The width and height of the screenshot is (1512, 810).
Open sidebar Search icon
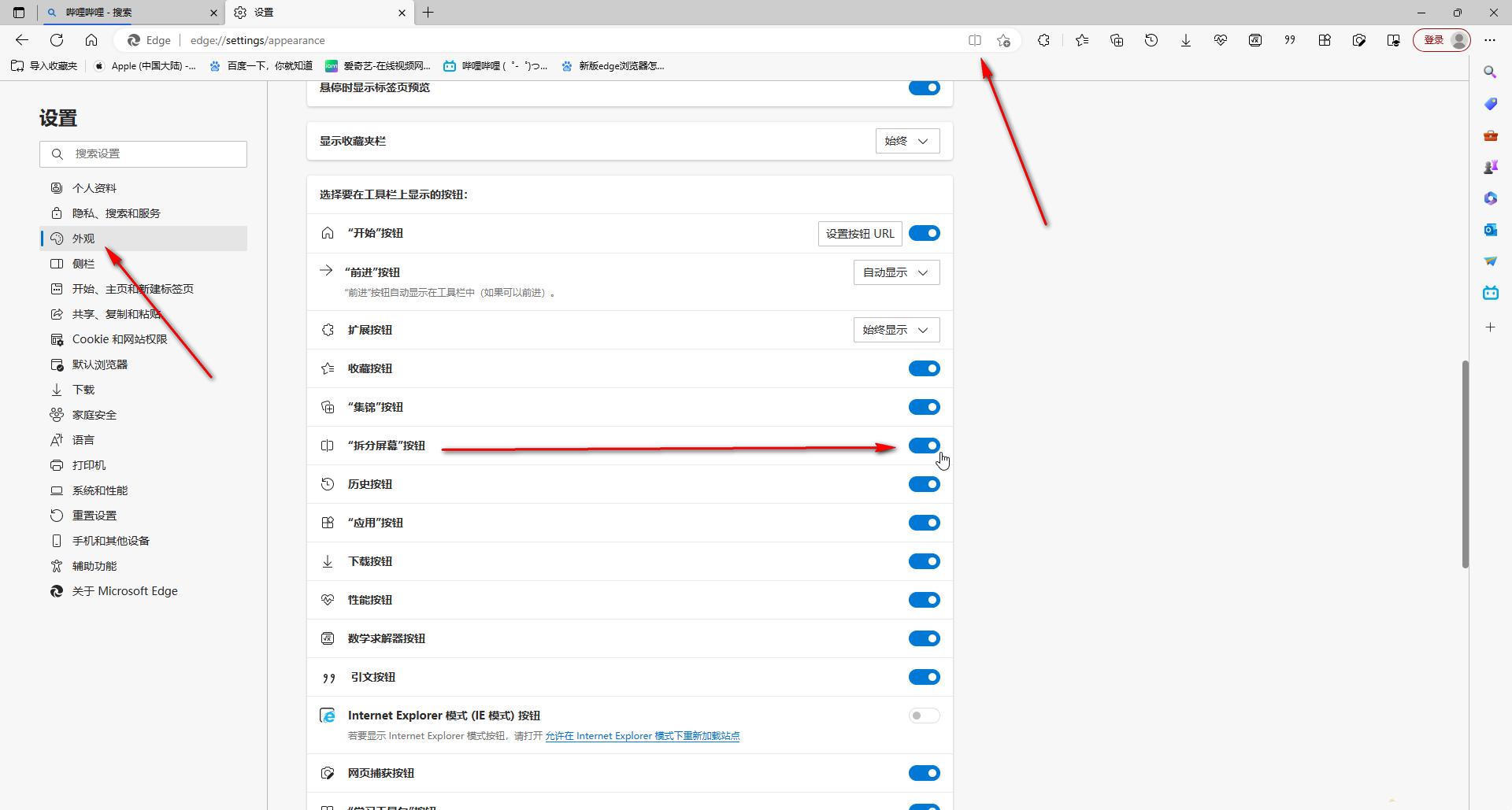[x=1490, y=72]
